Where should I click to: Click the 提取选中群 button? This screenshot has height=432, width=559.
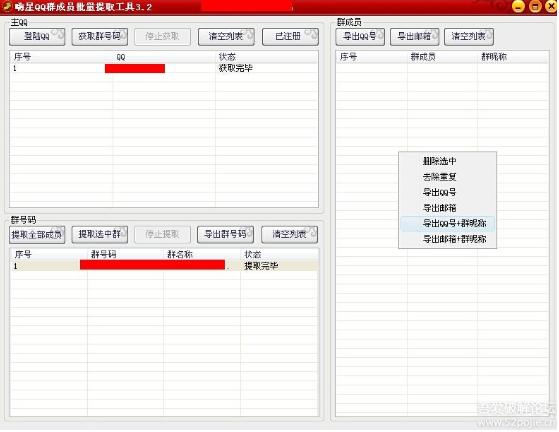[99, 235]
